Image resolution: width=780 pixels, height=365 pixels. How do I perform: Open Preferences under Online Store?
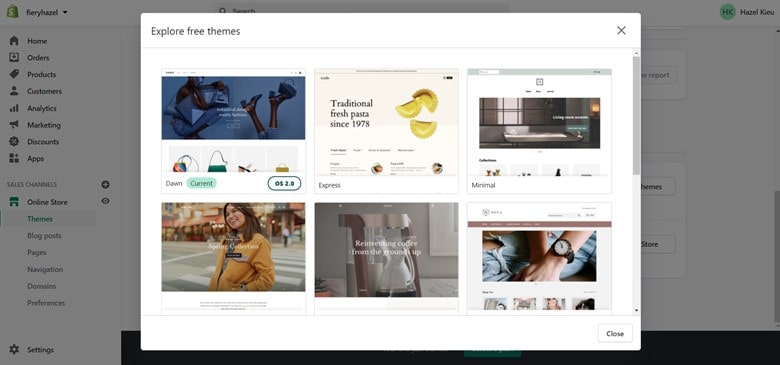(46, 303)
